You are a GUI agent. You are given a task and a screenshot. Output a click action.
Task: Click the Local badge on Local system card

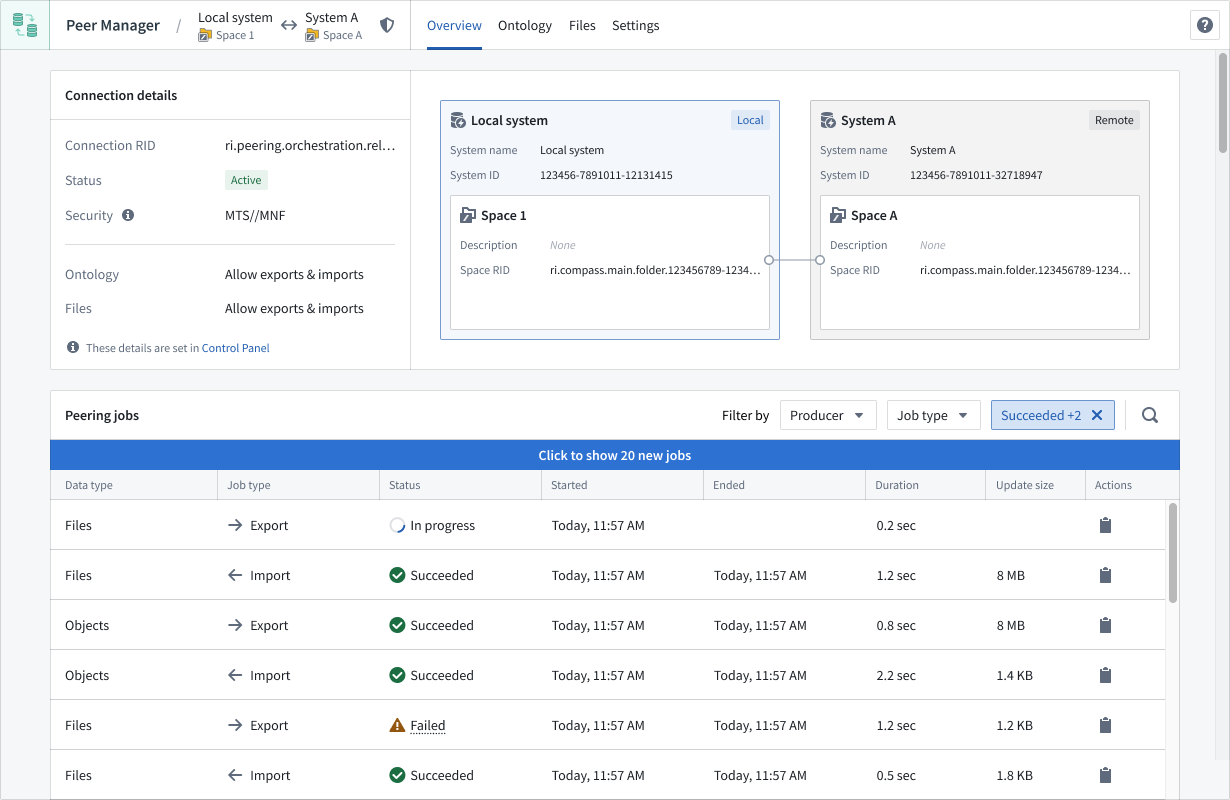tap(750, 119)
